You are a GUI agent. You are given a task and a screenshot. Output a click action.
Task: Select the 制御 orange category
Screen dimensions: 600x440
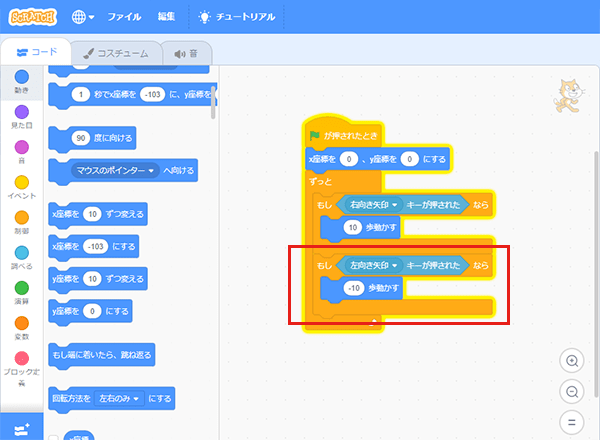(x=22, y=222)
